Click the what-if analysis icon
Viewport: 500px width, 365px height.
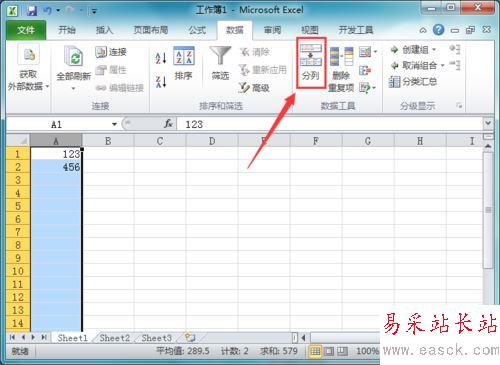pos(365,88)
